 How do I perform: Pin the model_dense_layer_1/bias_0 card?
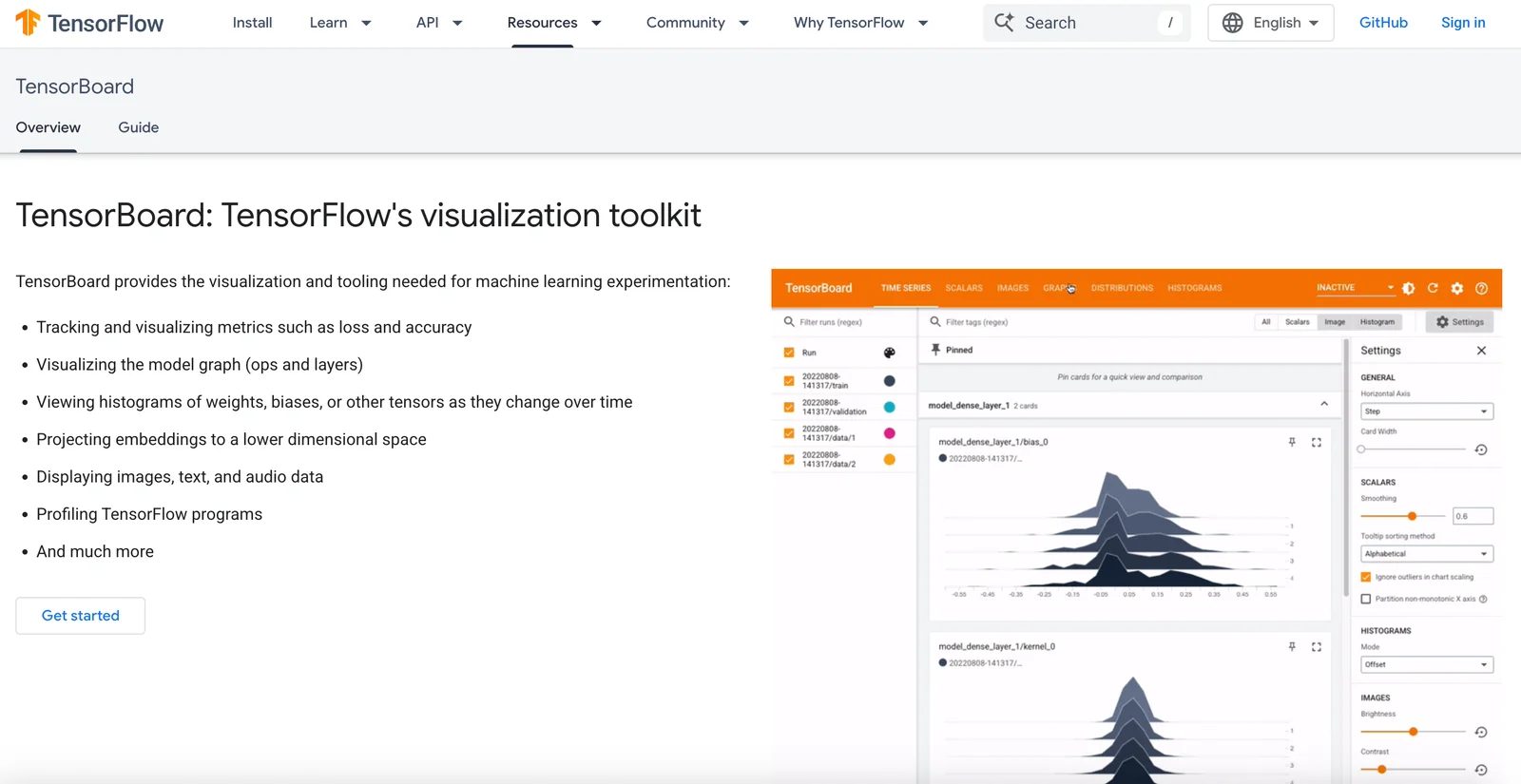[1292, 442]
